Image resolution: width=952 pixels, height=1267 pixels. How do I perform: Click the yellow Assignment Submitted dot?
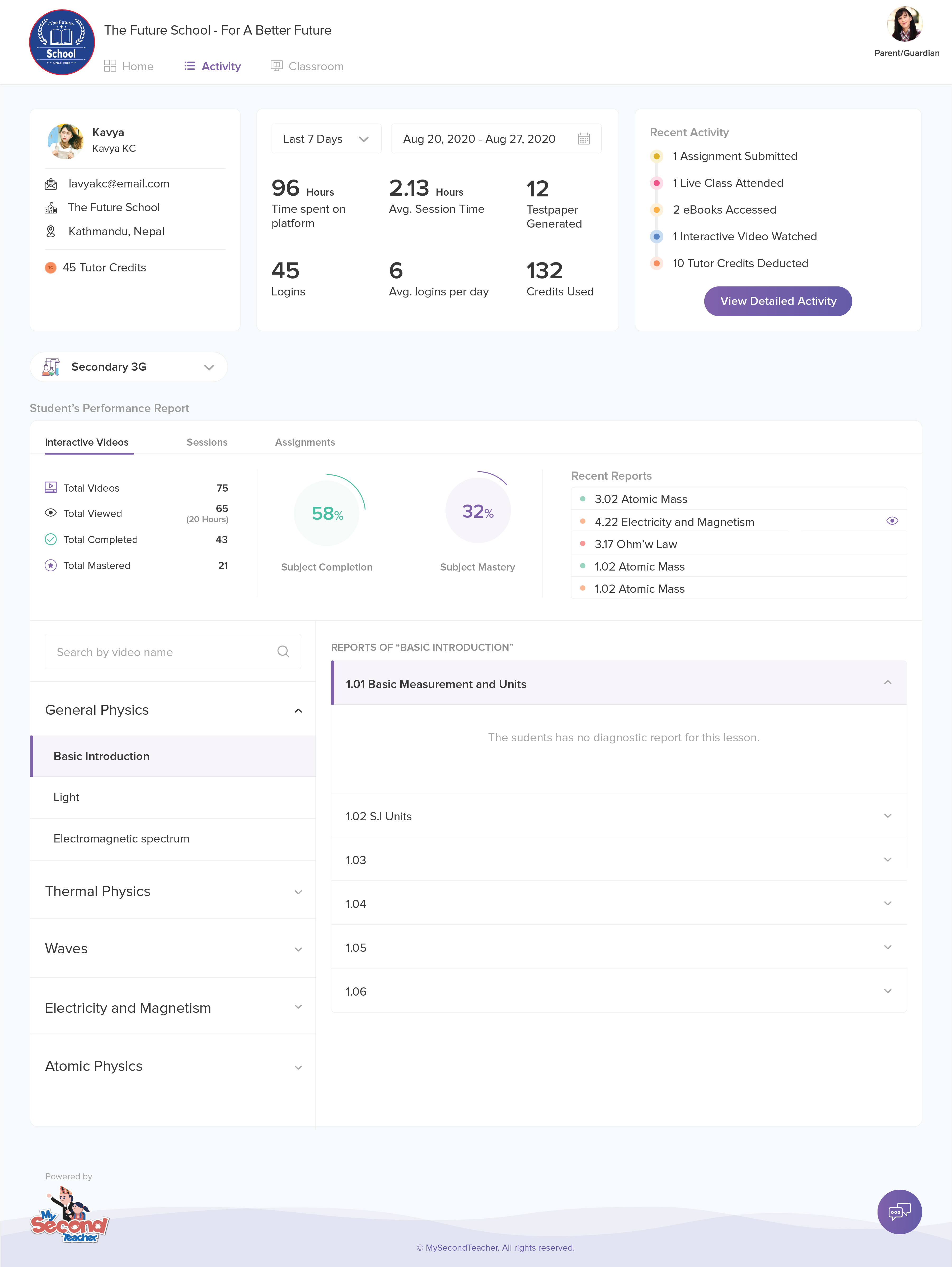point(656,156)
